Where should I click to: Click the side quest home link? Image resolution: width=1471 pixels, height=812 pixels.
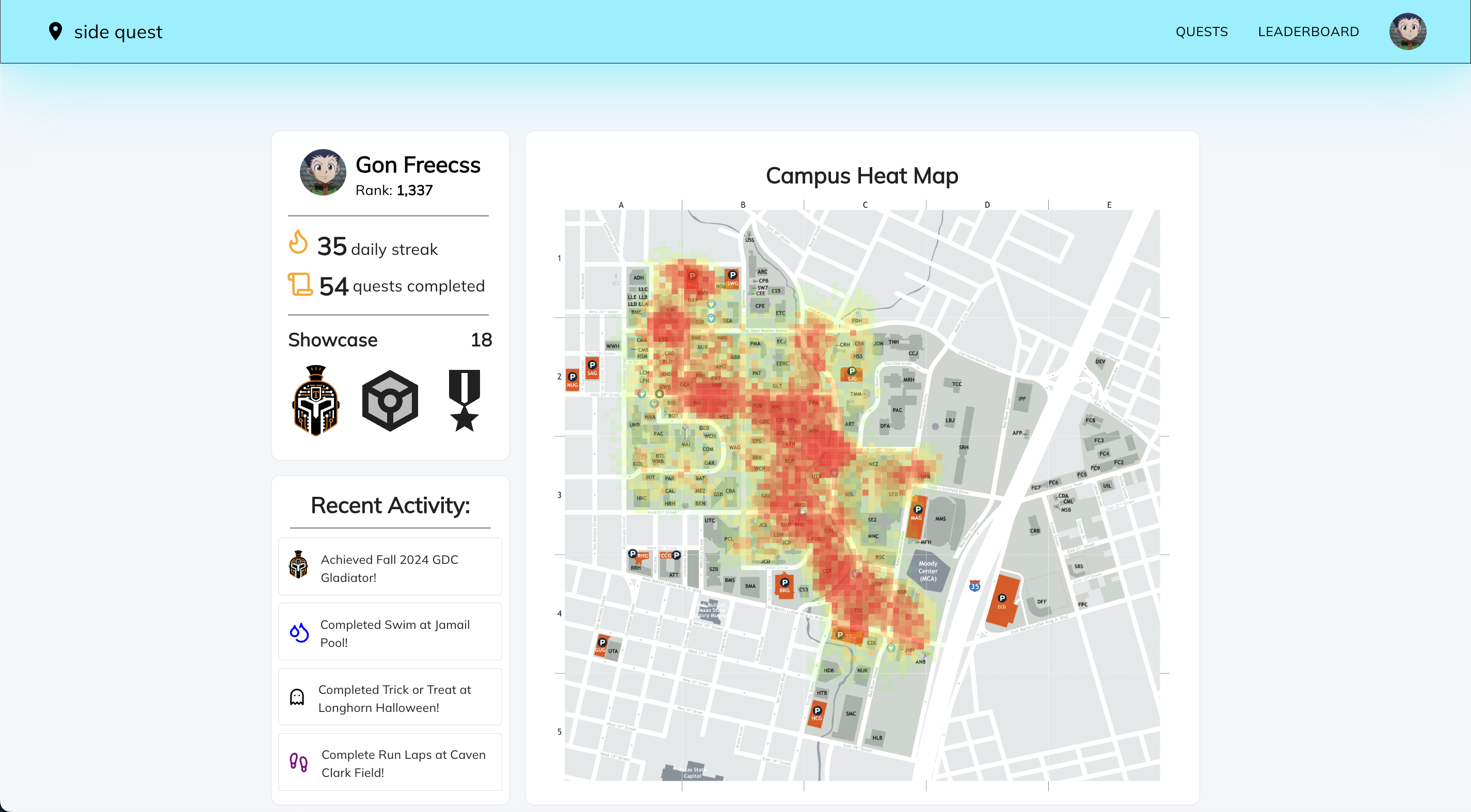point(118,31)
